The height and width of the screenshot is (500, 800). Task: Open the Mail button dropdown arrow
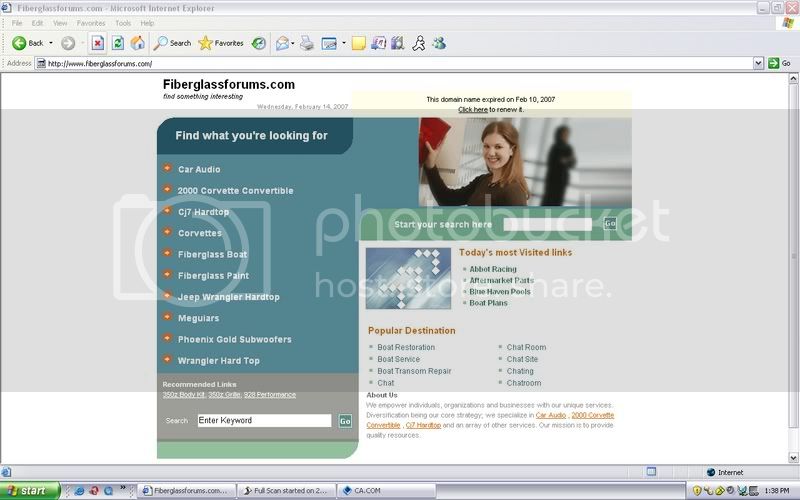[x=292, y=43]
